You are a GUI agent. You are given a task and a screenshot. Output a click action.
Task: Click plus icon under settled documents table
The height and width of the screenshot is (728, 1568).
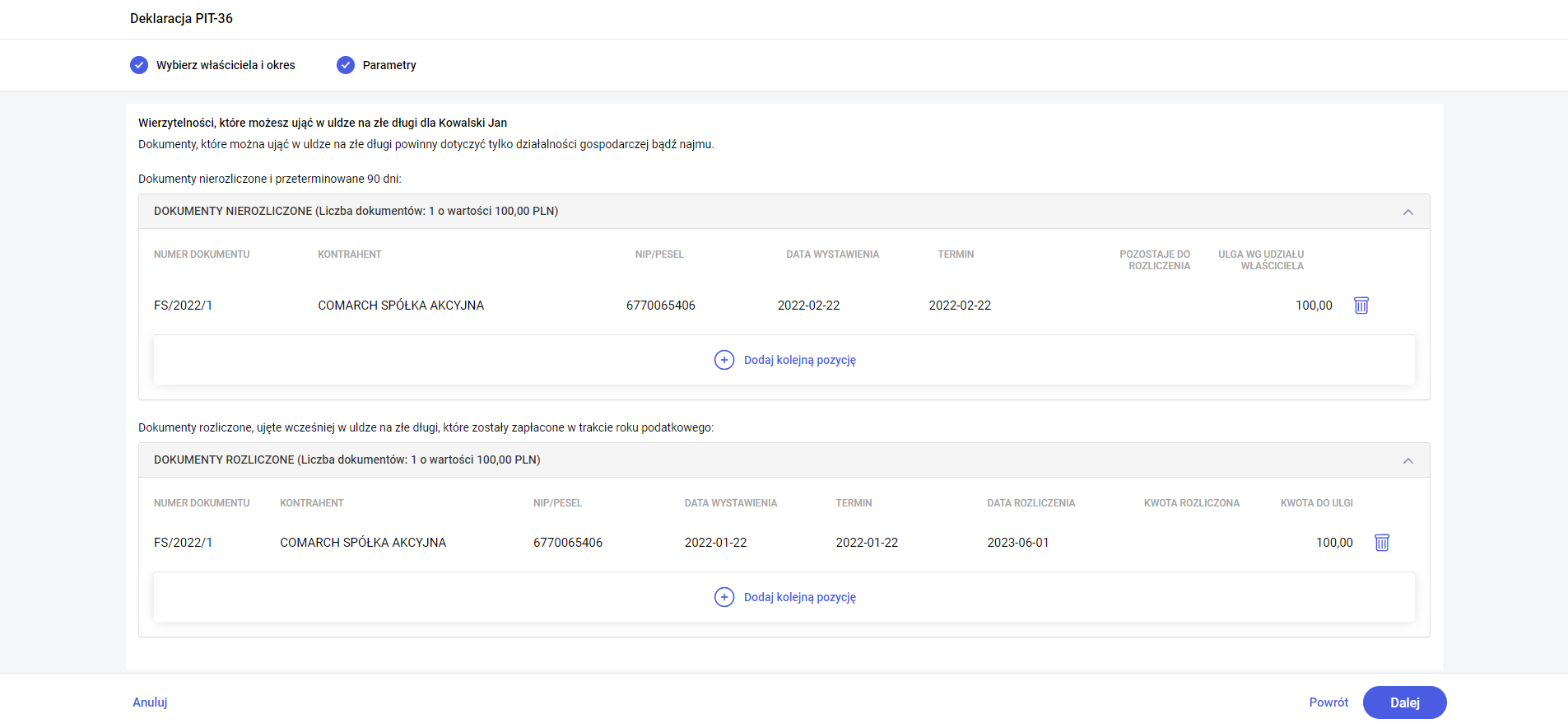click(x=724, y=597)
